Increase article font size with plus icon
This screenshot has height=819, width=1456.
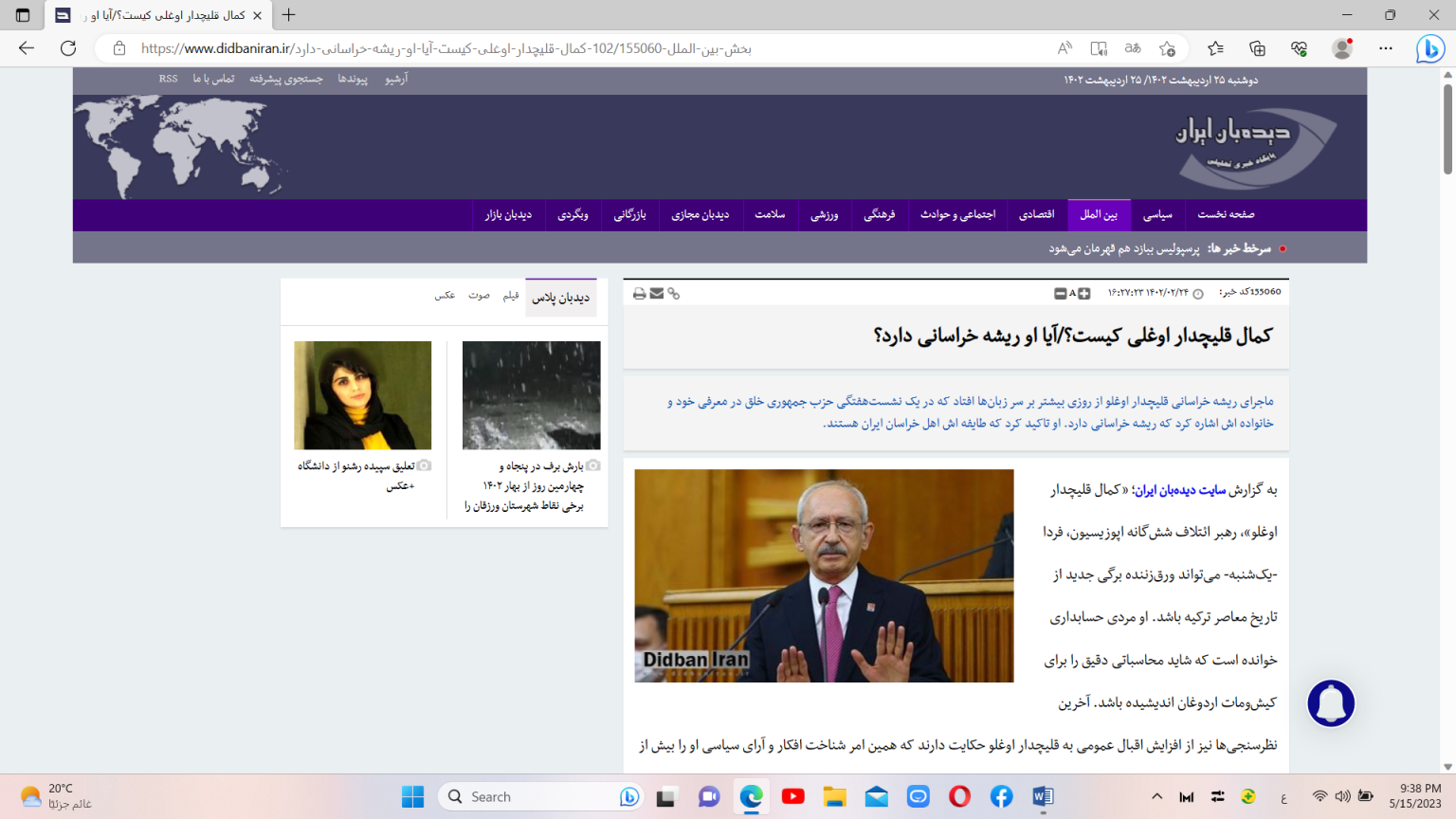(1084, 294)
